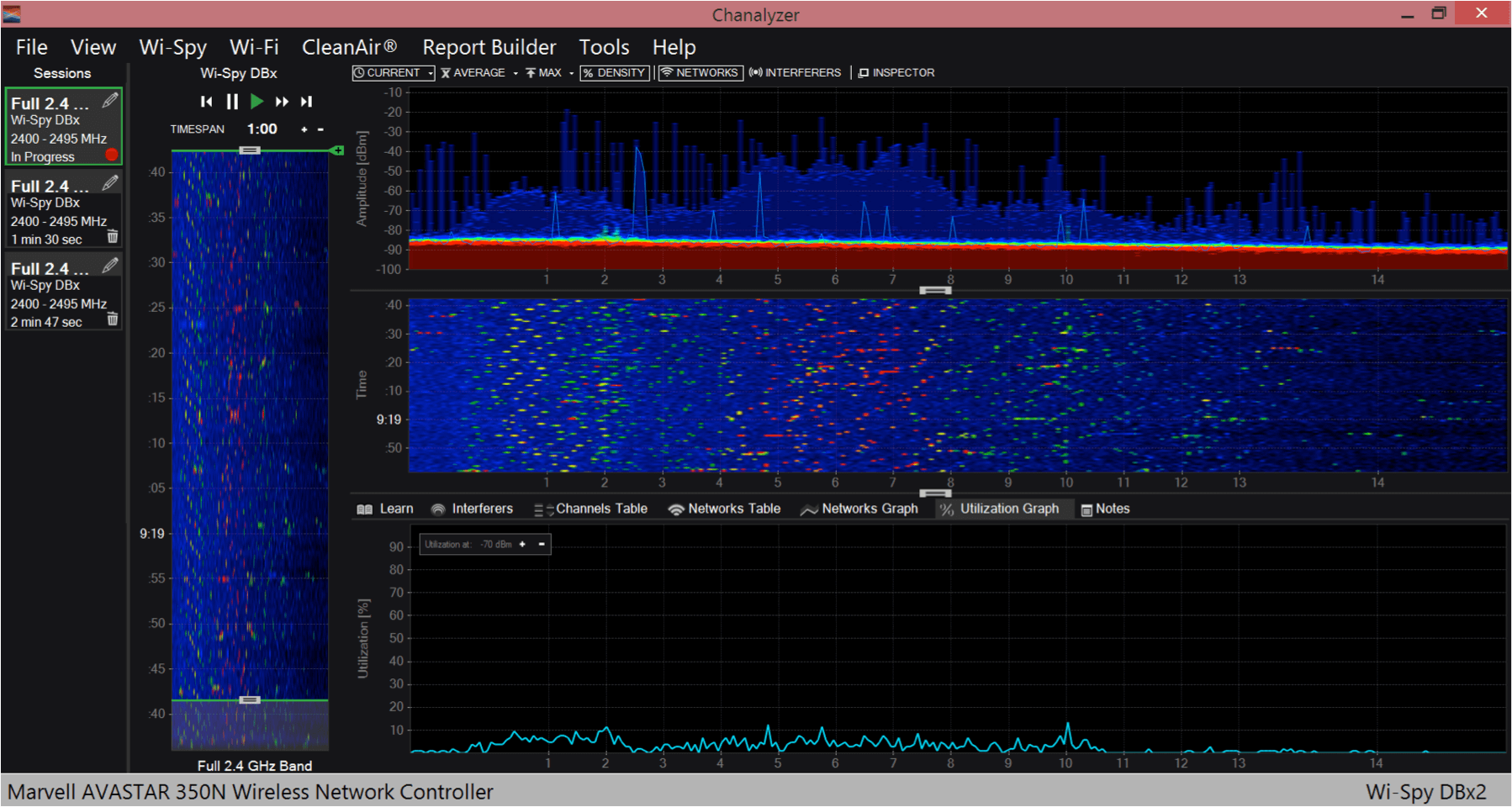
Task: Open Report Builder
Action: 489,47
